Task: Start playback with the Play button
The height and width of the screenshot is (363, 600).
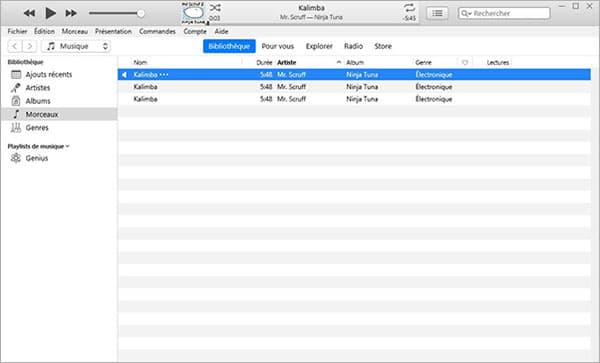Action: click(x=51, y=13)
